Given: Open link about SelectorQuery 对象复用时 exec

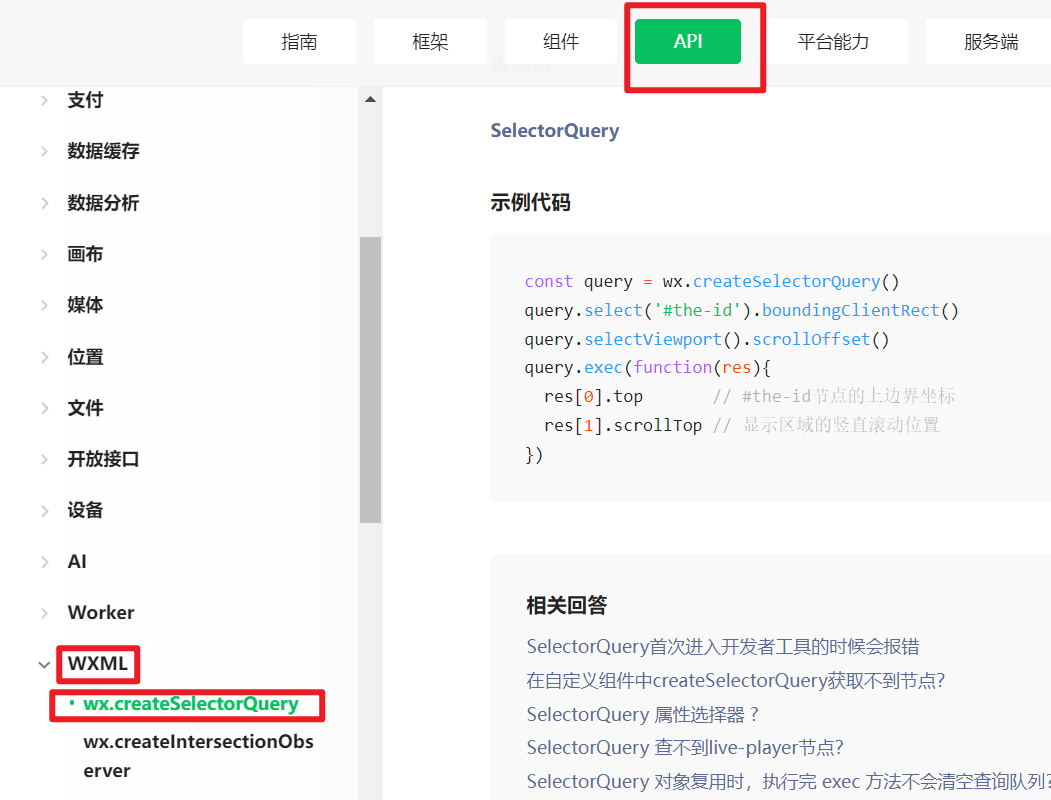Looking at the screenshot, I should (788, 782).
